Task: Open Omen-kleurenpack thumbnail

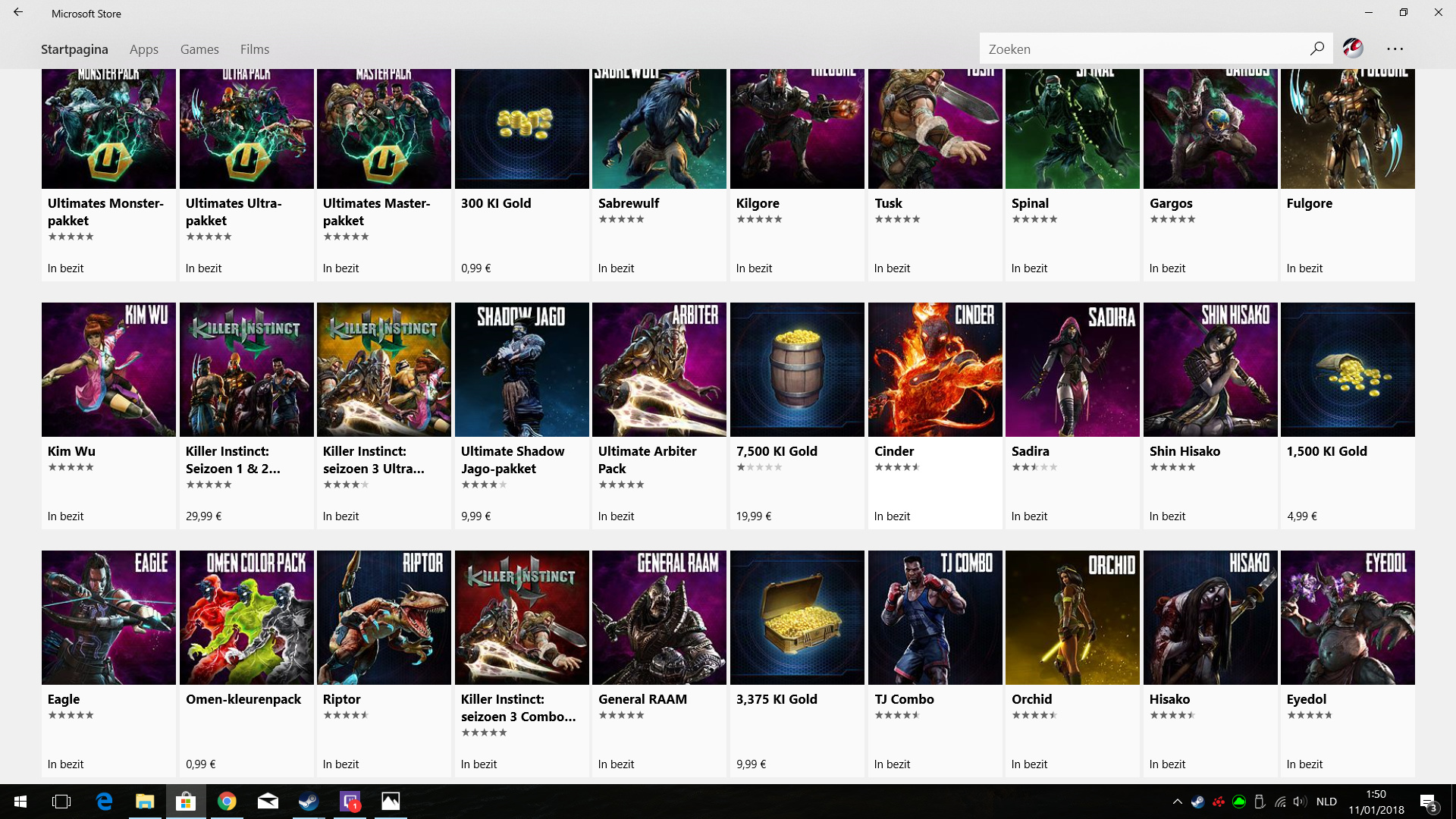Action: pos(246,617)
